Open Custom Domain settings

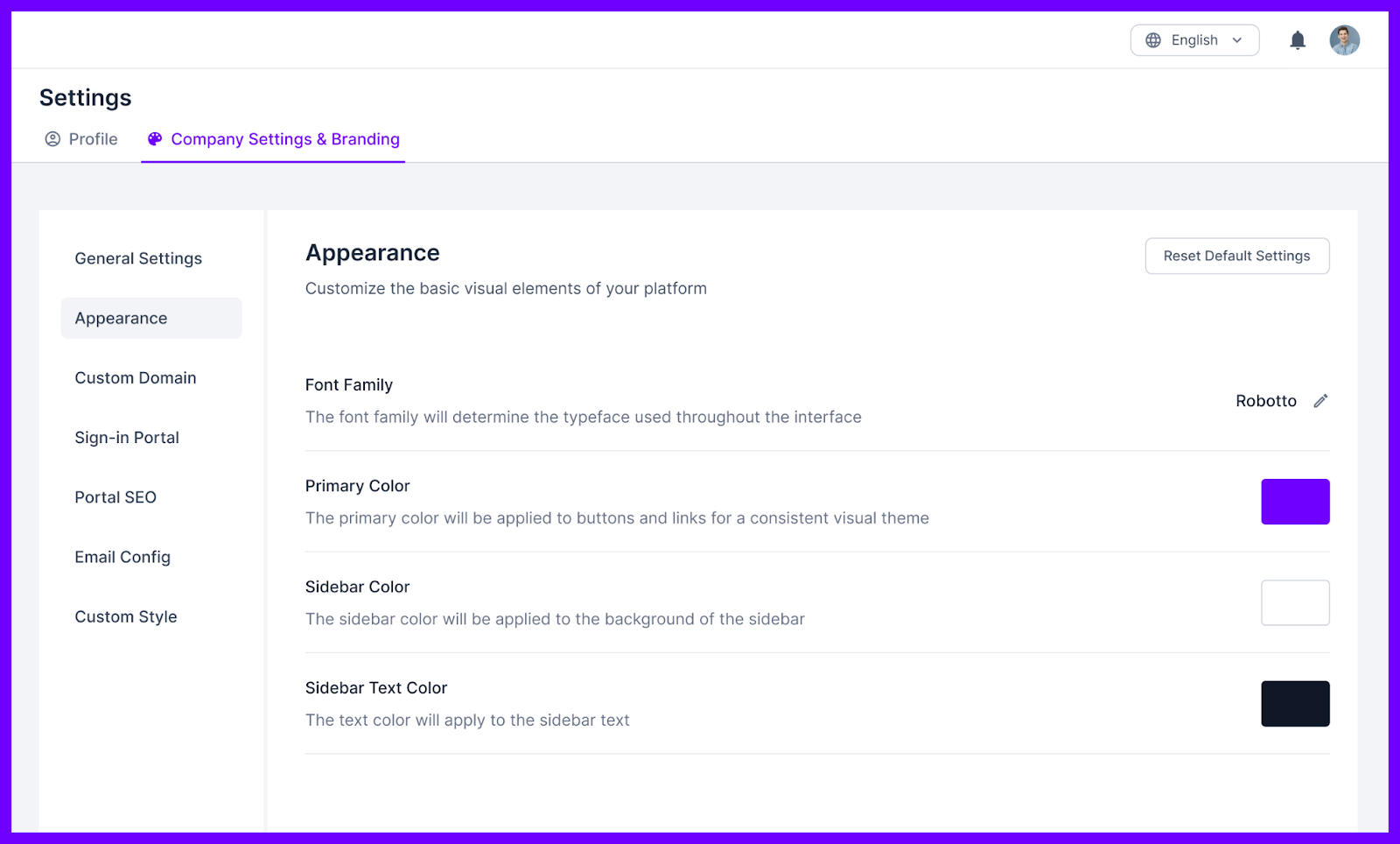pyautogui.click(x=135, y=377)
